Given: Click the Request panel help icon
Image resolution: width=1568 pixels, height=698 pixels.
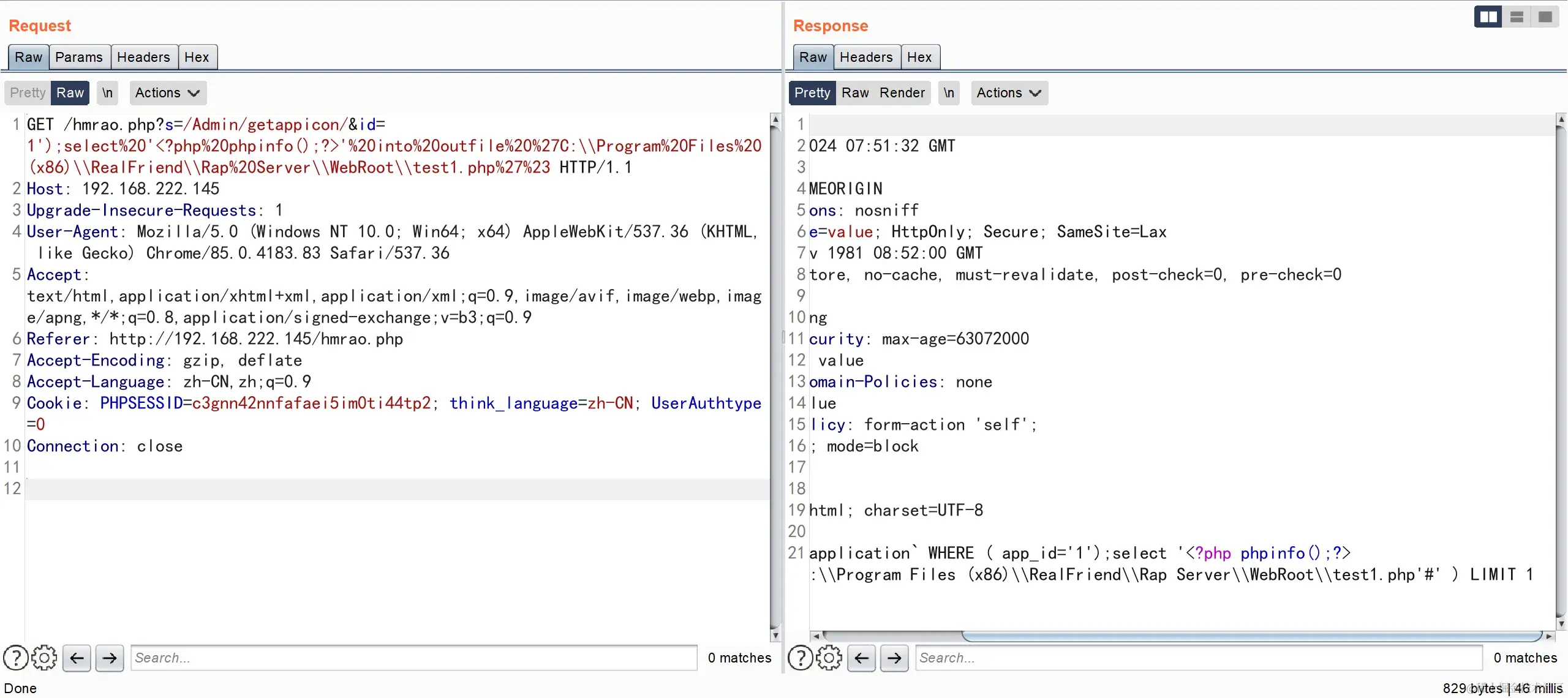Looking at the screenshot, I should pos(15,658).
